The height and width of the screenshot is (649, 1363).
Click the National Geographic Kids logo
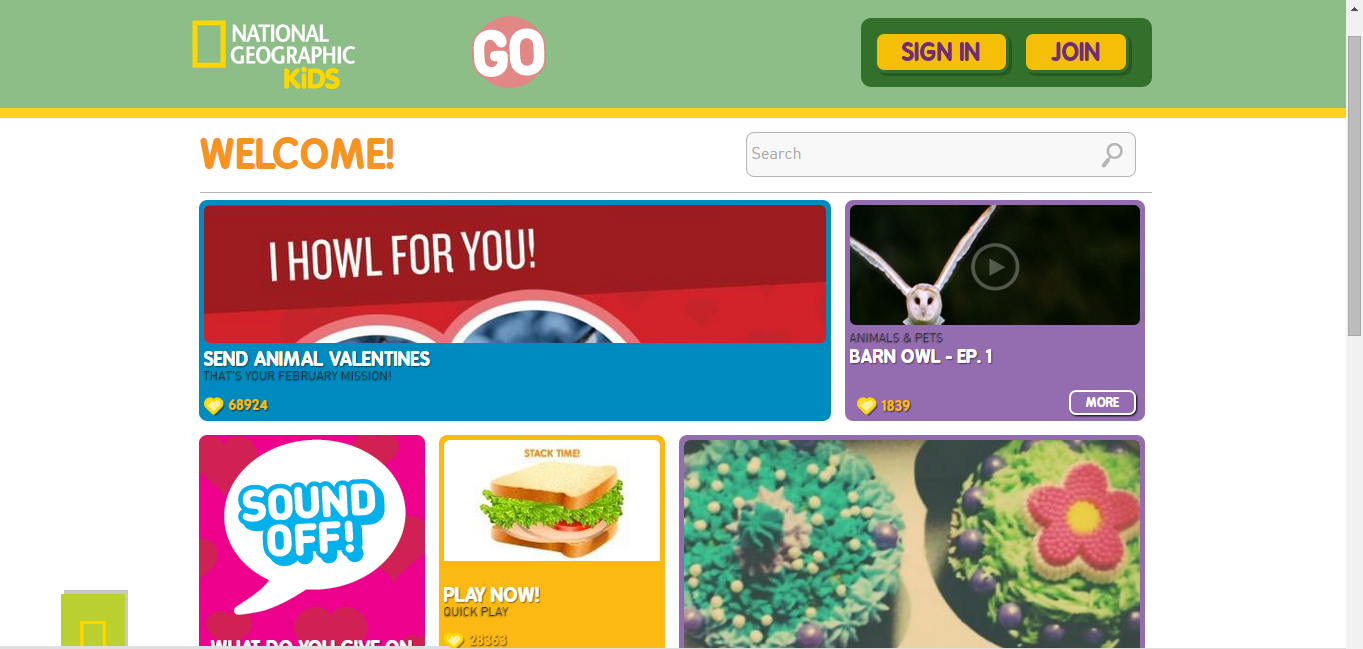[274, 55]
